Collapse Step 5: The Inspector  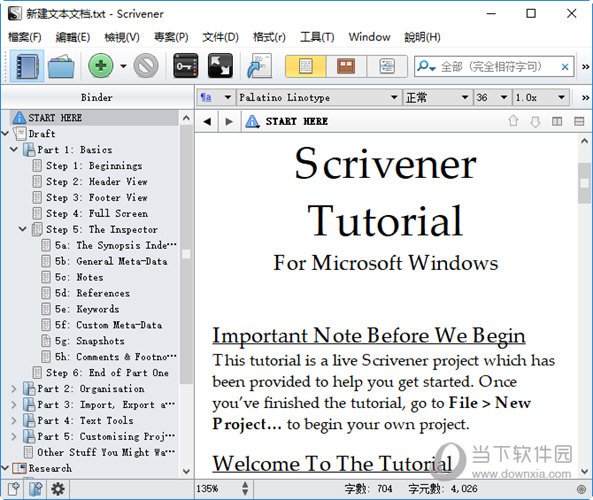tap(23, 229)
